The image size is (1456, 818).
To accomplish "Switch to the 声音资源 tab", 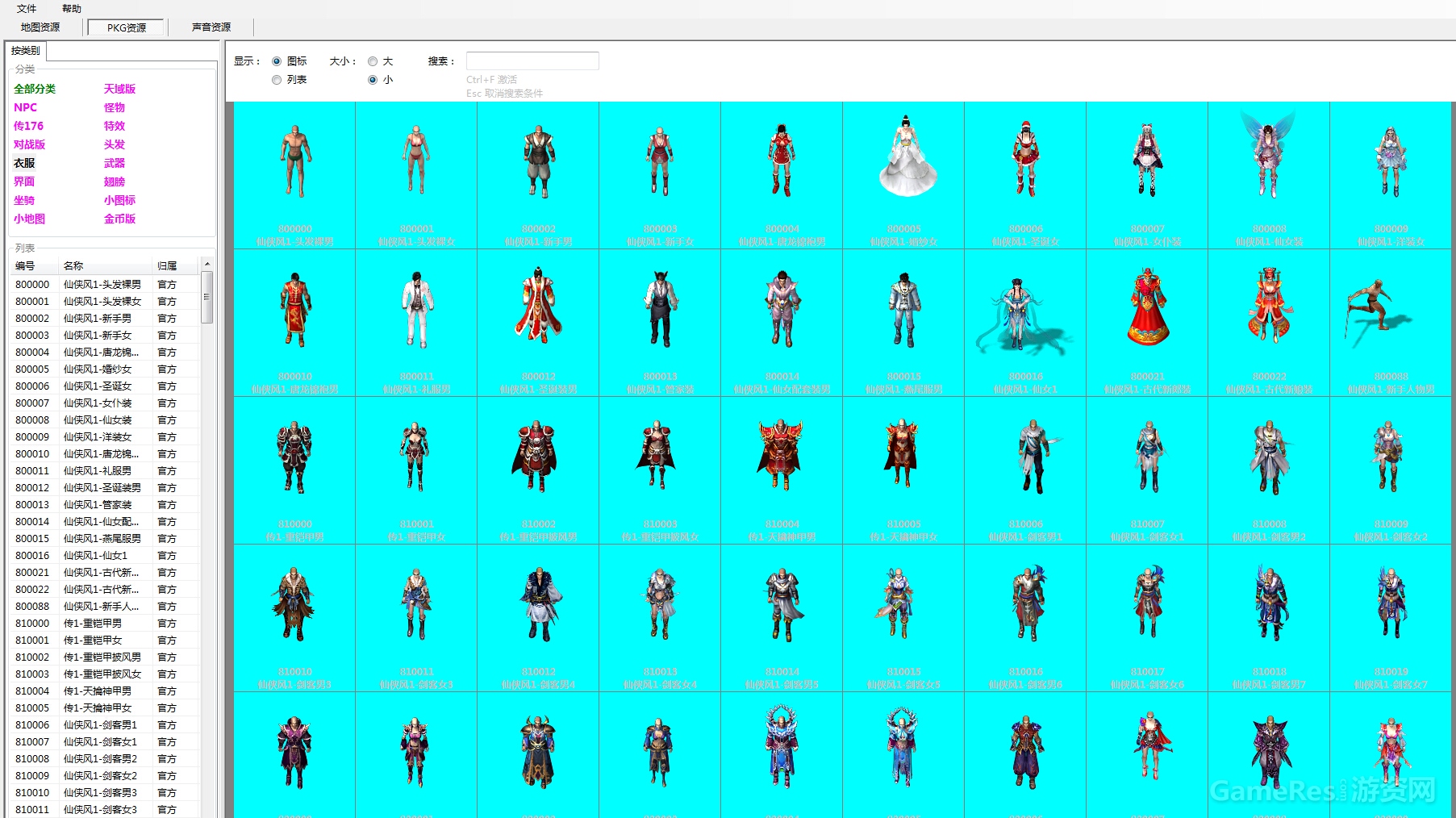I will click(x=211, y=27).
